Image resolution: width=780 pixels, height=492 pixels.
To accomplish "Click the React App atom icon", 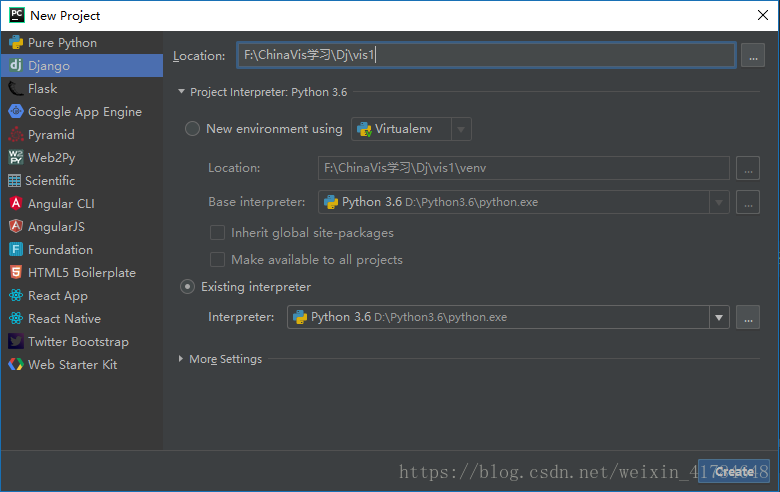I will [16, 295].
